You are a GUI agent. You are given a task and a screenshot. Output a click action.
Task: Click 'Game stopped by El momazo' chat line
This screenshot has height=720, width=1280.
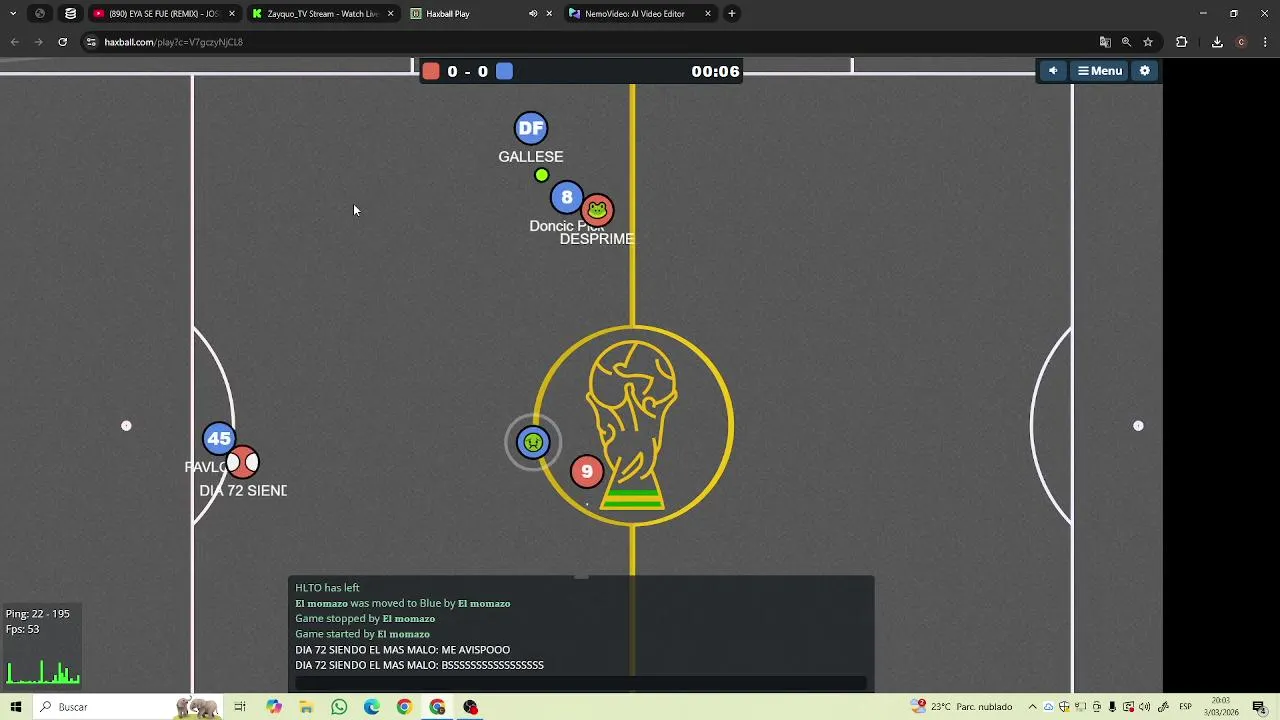coord(365,619)
